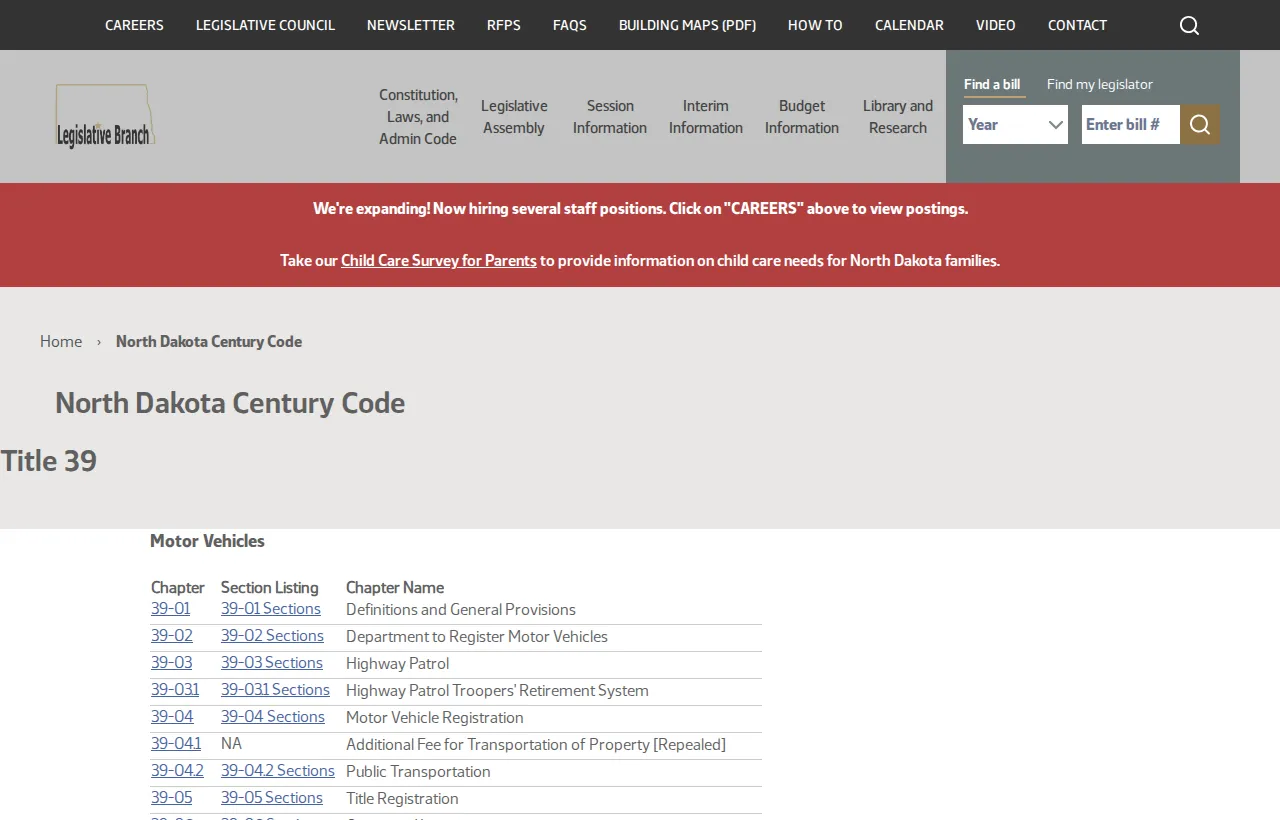The width and height of the screenshot is (1280, 820).
Task: Click the Legislative Branch logo
Action: (x=104, y=115)
